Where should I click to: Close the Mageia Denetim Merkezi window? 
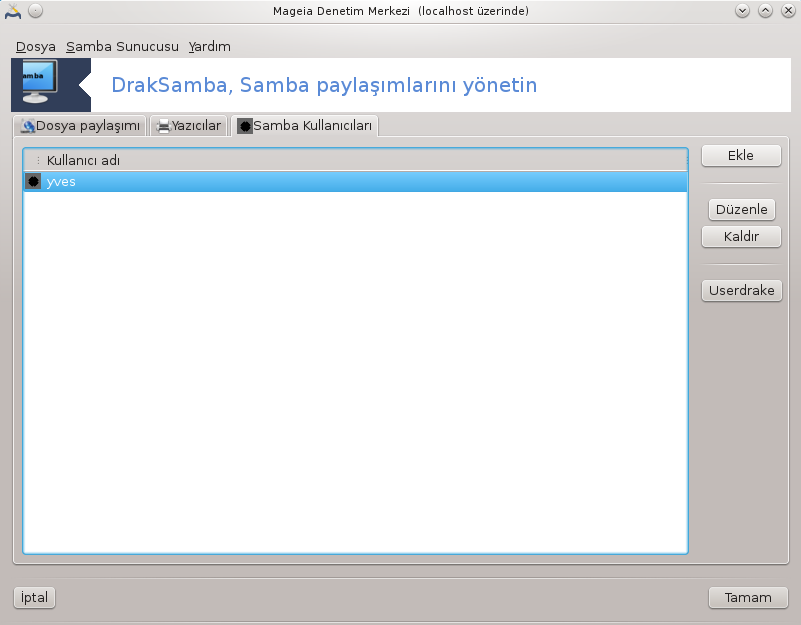click(x=788, y=11)
